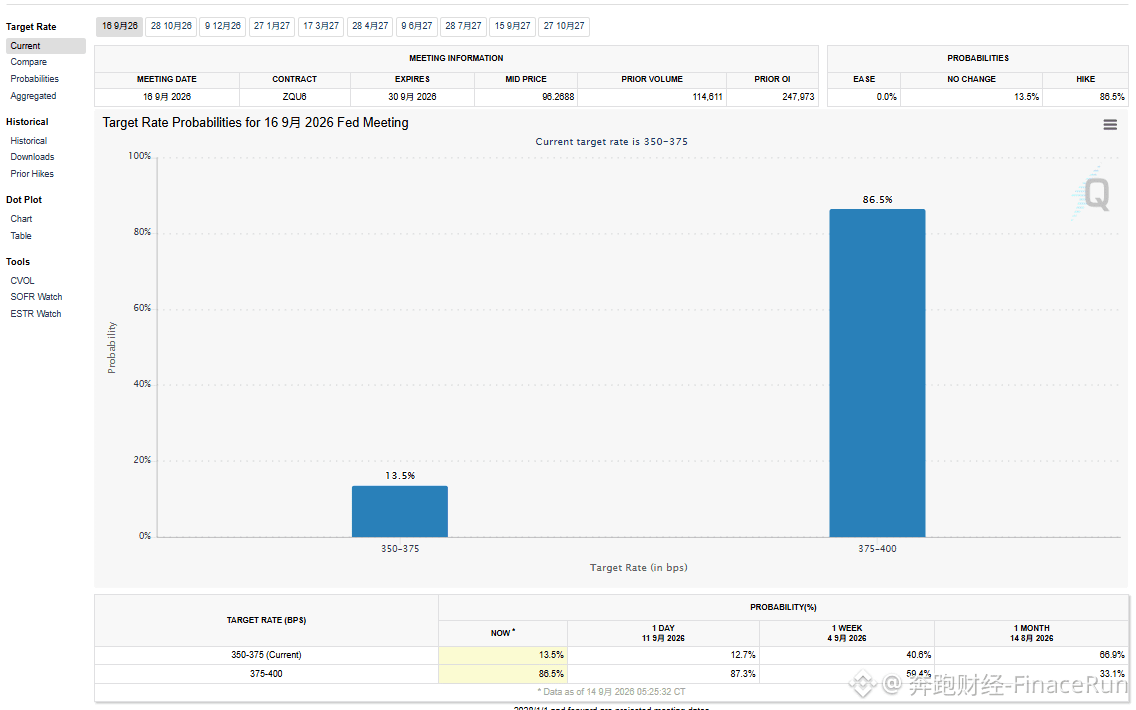Image resolution: width=1136 pixels, height=710 pixels.
Task: Switch to the 9 12月26 meeting tab
Action: (222, 26)
